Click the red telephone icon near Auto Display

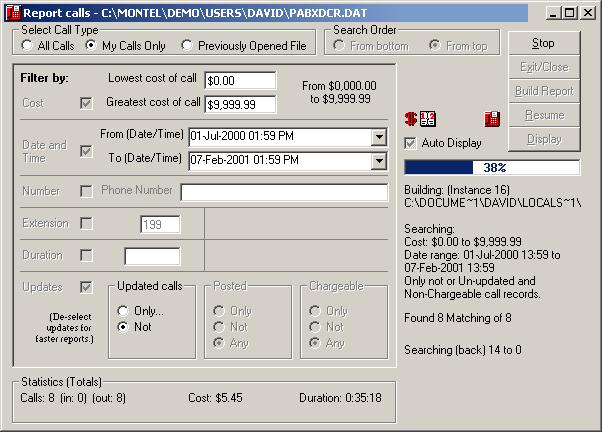tap(492, 119)
